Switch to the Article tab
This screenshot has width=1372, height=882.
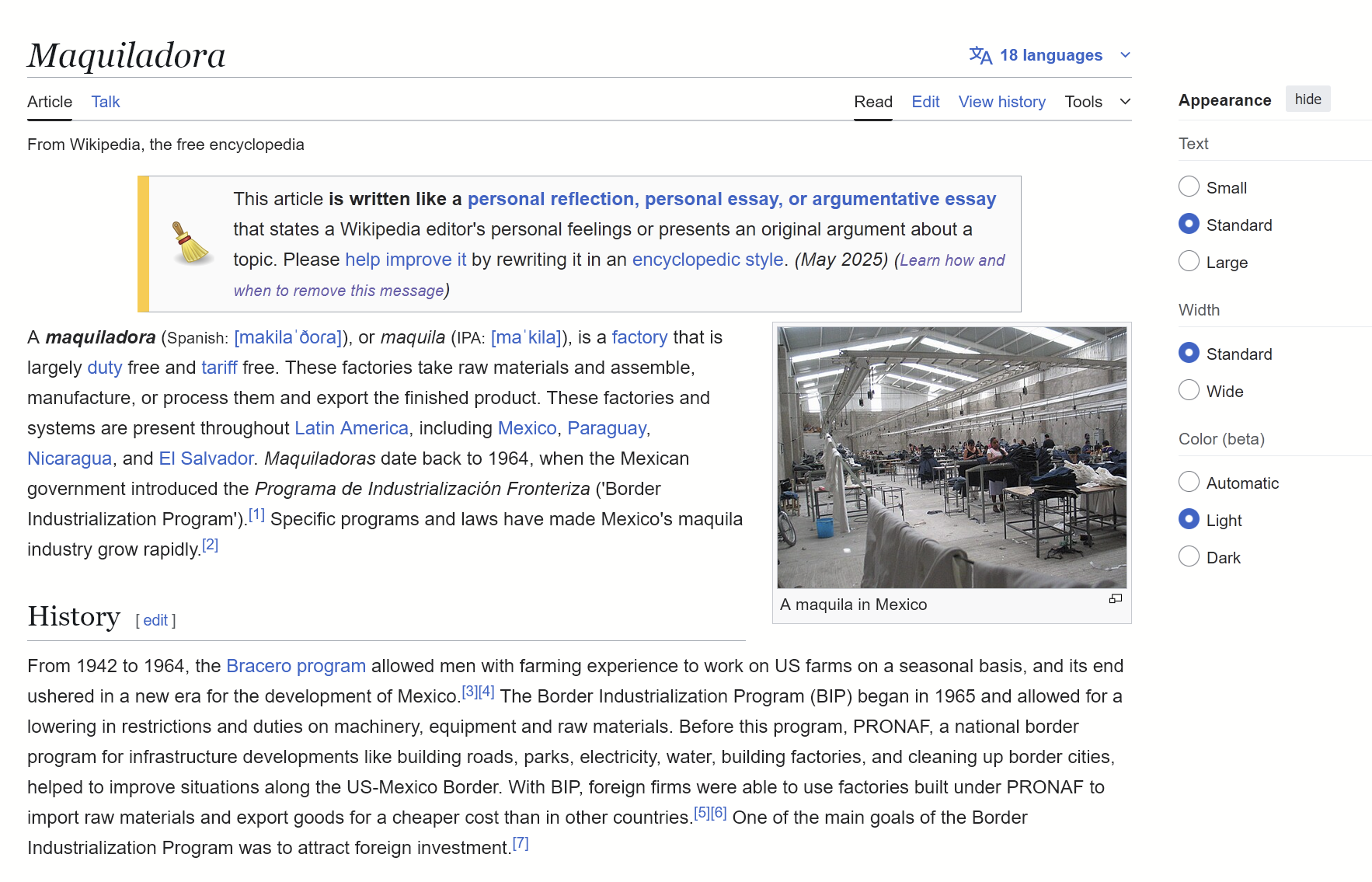50,102
